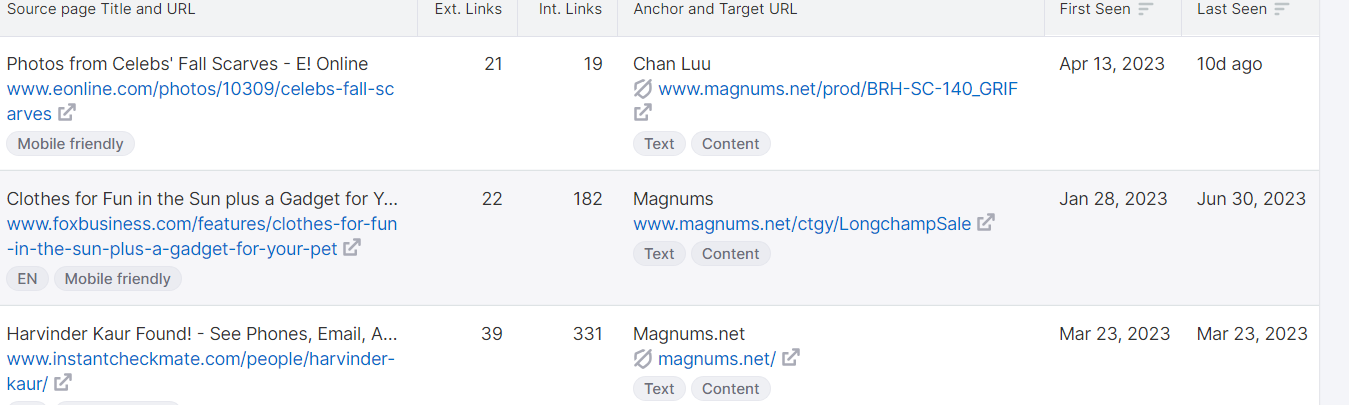Open external link icon for foxbusiness.com source URL
Viewport: 1349px width, 405px height.
coord(352,248)
